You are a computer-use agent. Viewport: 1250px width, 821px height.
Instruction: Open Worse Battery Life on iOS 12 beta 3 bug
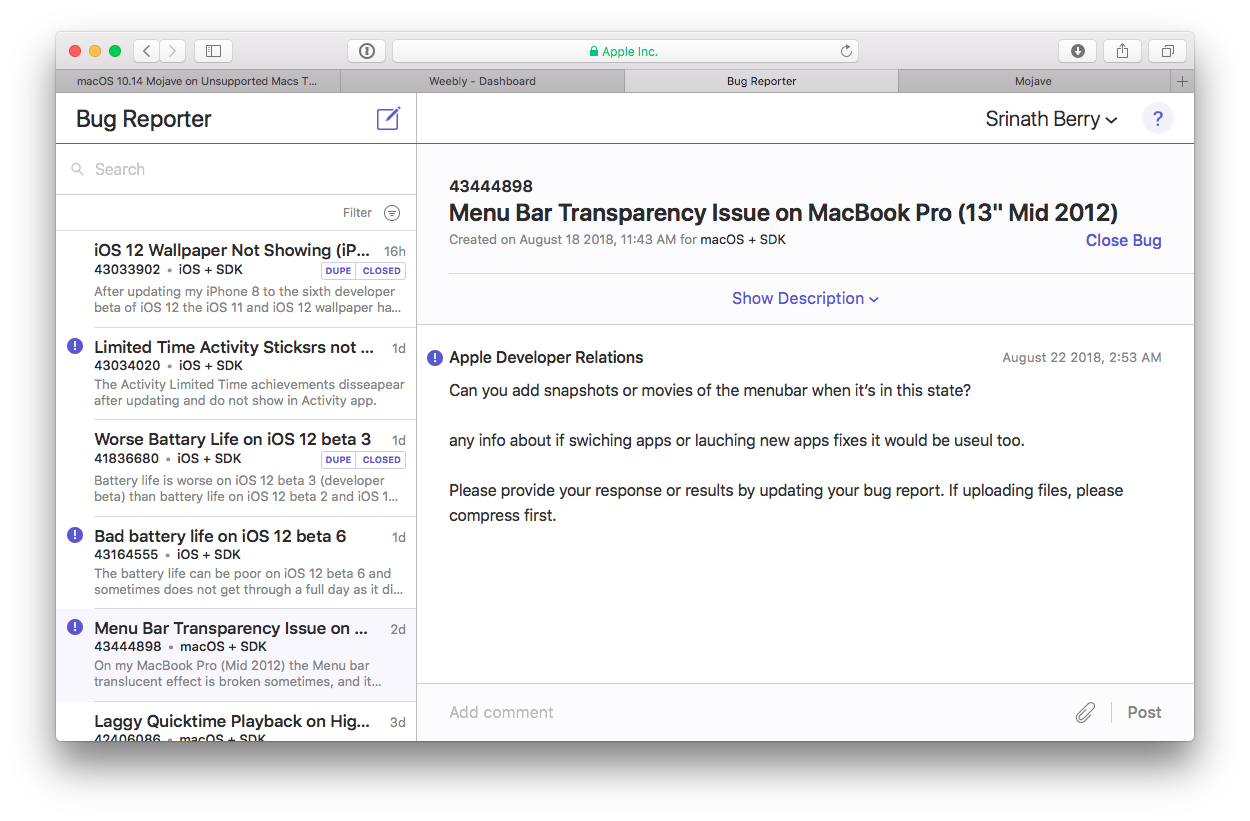pos(236,468)
